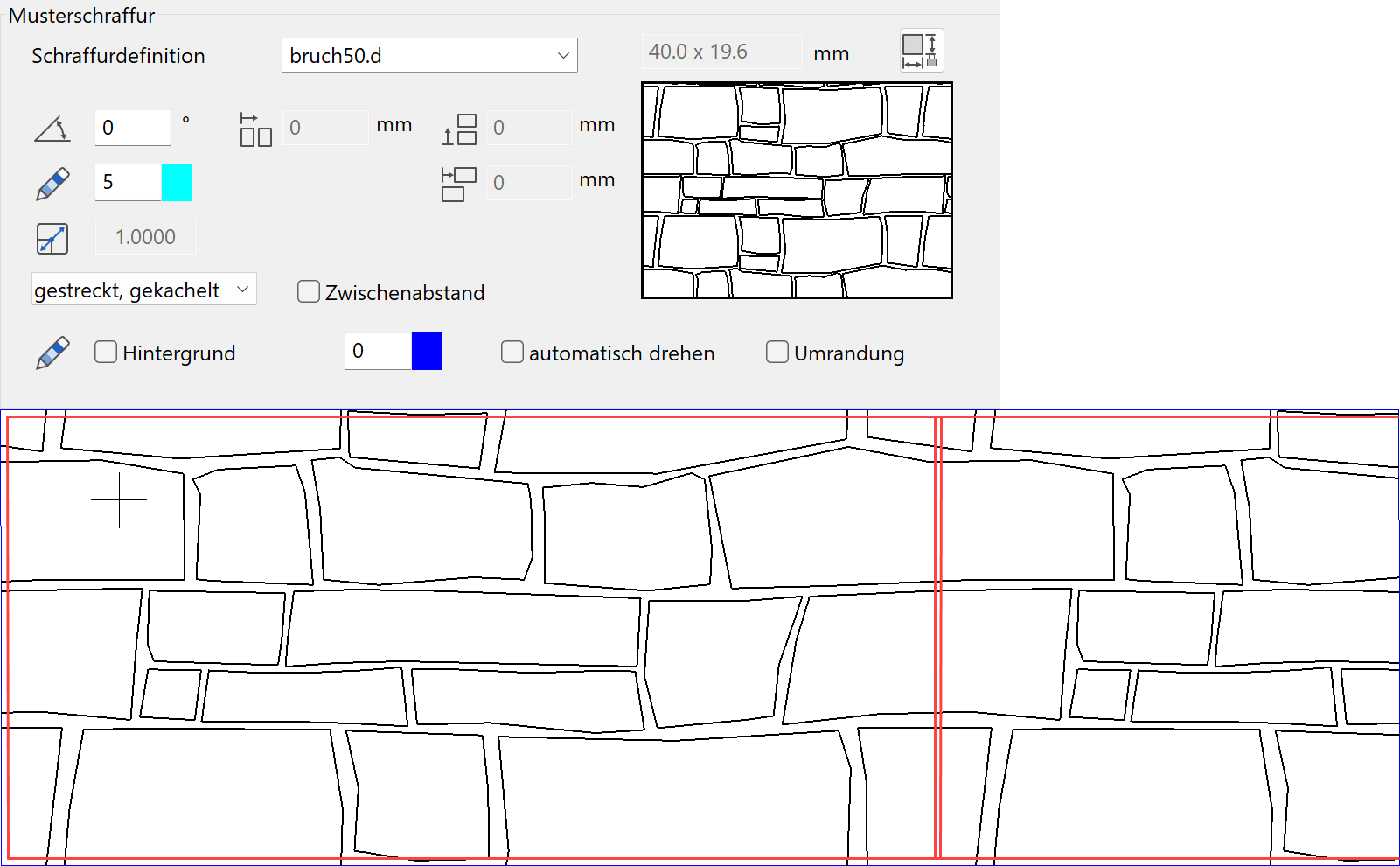Click inside the angle input field

click(x=131, y=128)
